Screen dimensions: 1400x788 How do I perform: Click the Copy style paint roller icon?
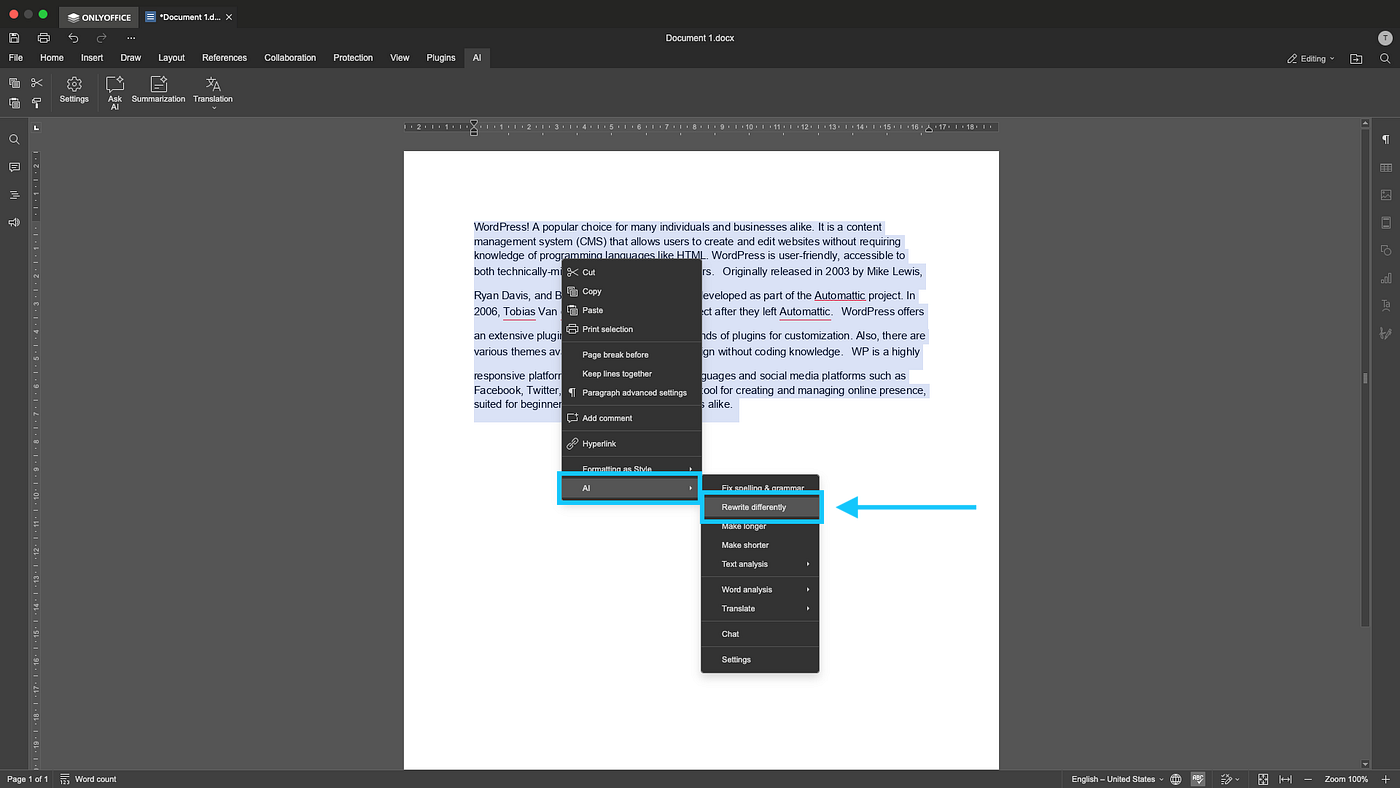37,103
